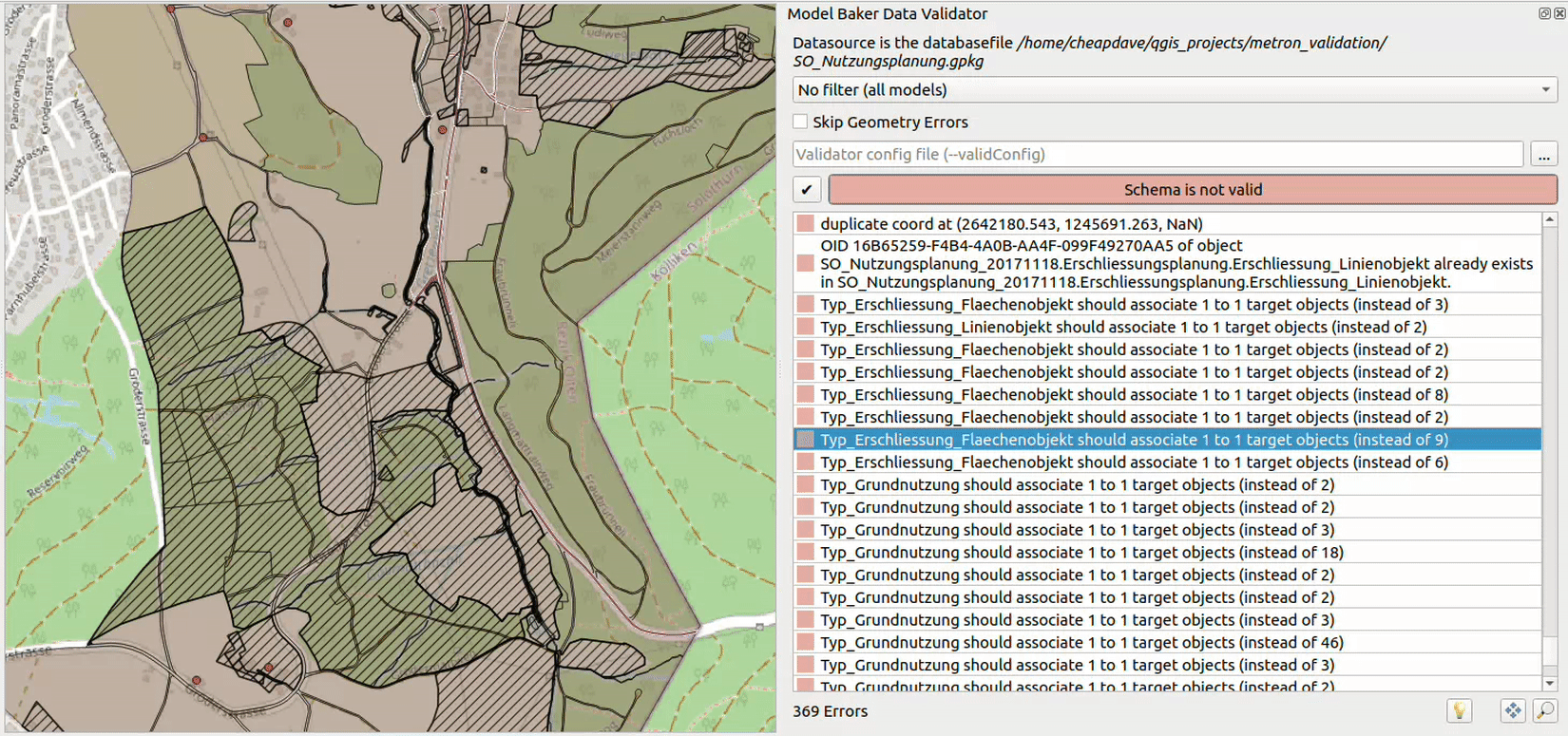Select Typ_Erschliessung_Linienobjekt 'instead of 2' error
The height and width of the screenshot is (736, 1568).
click(1123, 328)
